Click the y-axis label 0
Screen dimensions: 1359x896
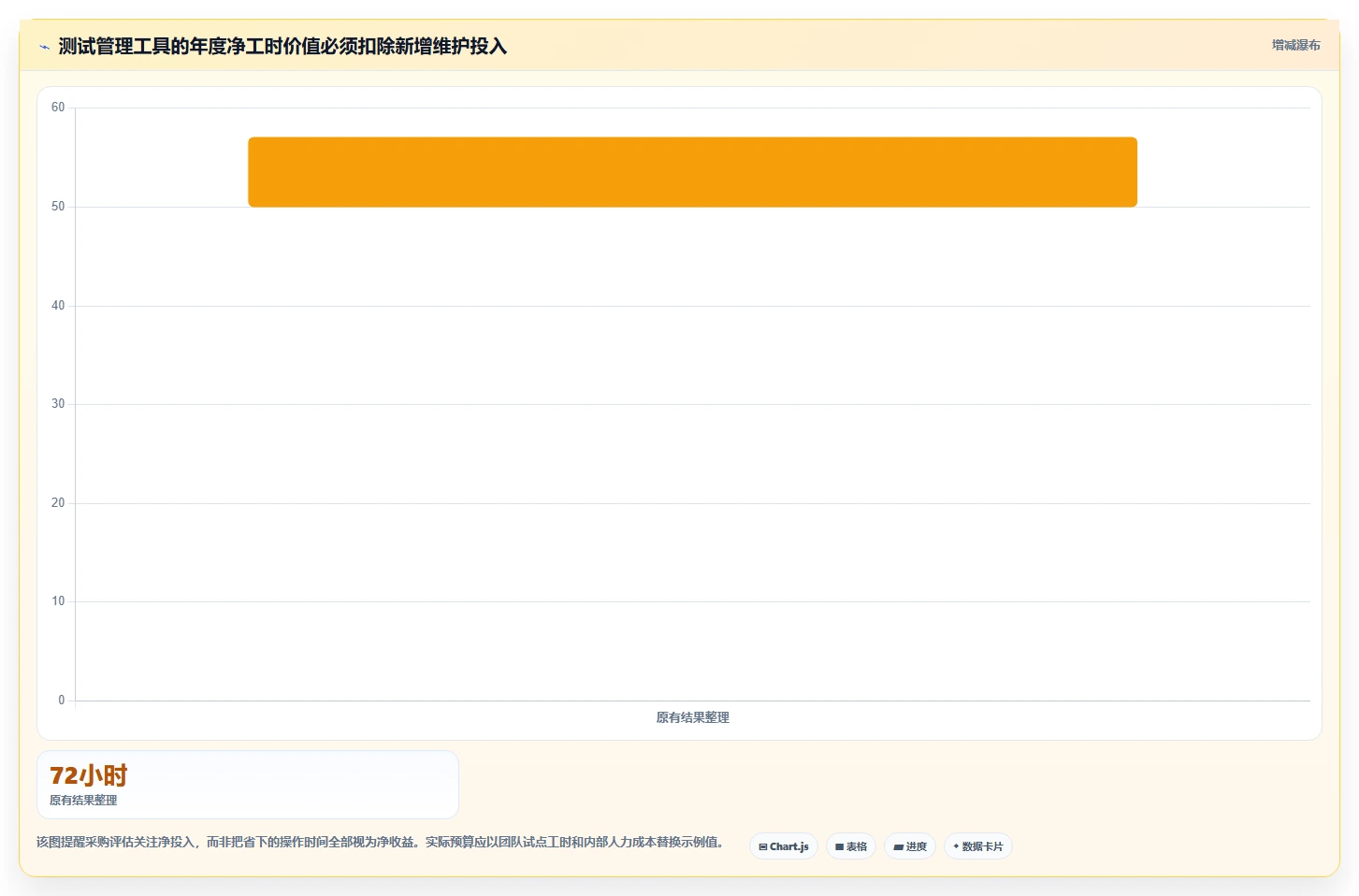pos(62,701)
